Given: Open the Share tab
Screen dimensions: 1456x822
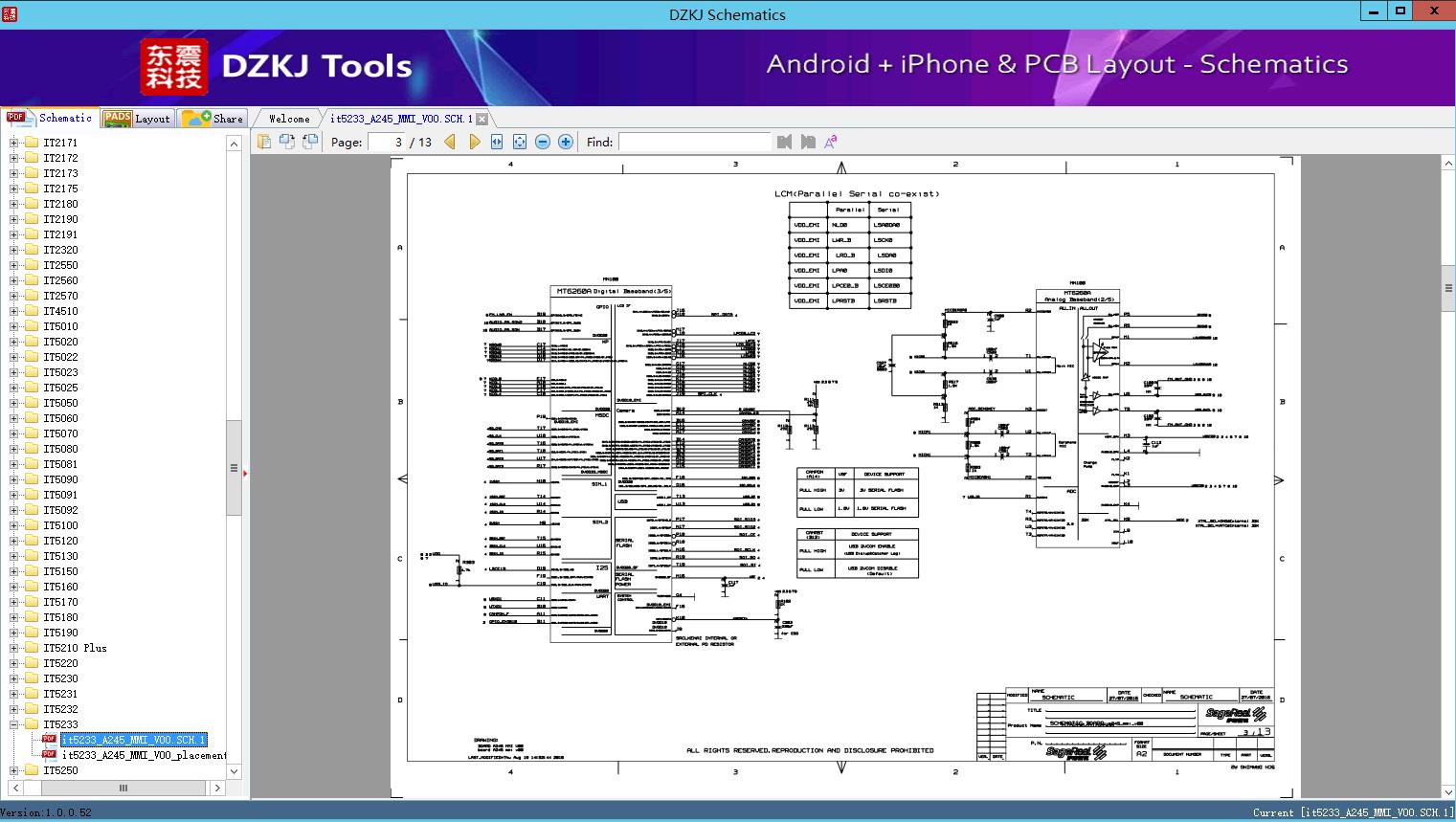Looking at the screenshot, I should [x=213, y=118].
